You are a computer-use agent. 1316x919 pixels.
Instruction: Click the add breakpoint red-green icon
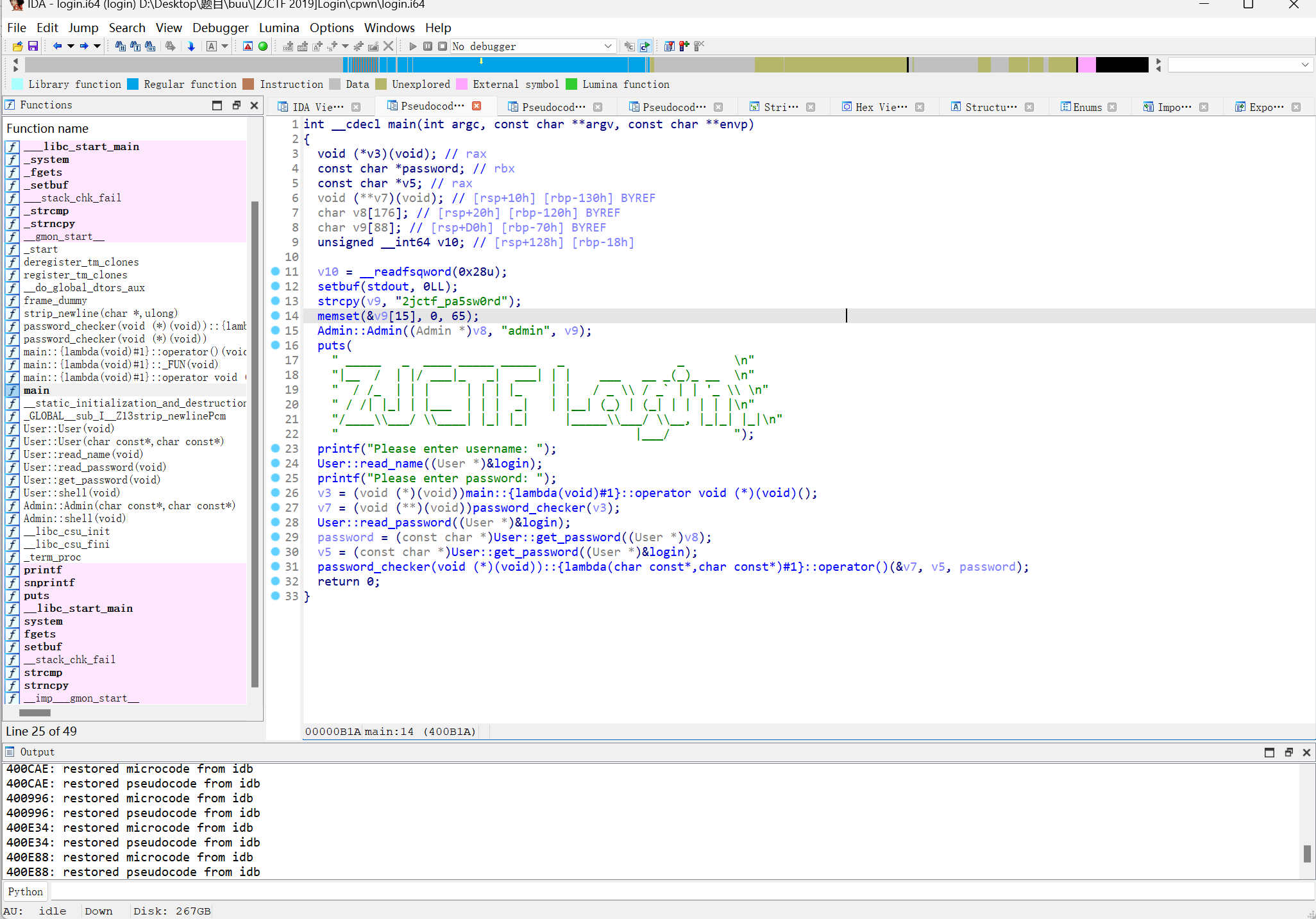click(x=684, y=46)
